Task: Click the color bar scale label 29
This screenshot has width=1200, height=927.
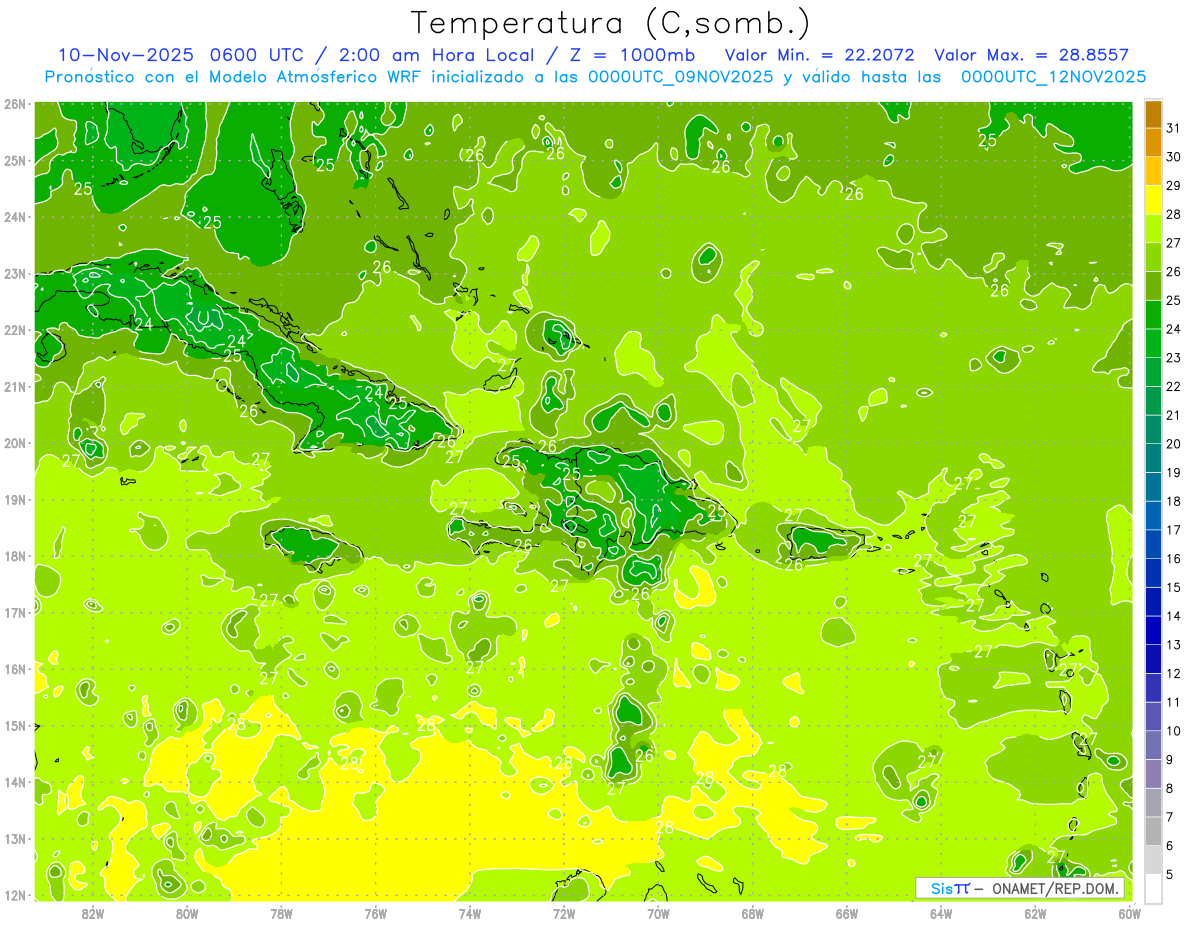Action: [1174, 186]
